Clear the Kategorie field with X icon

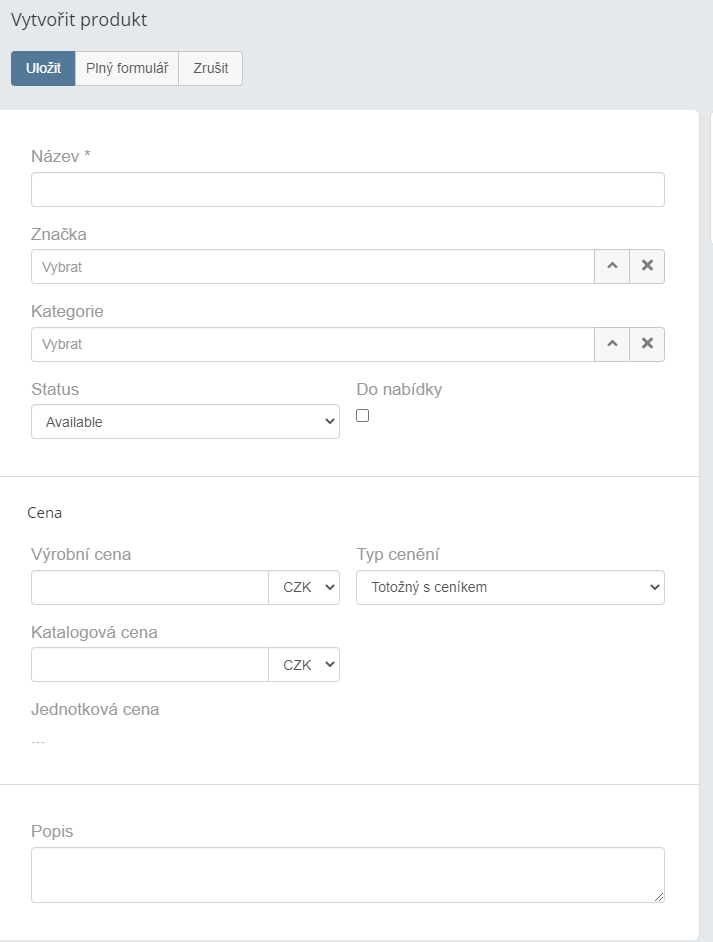647,344
